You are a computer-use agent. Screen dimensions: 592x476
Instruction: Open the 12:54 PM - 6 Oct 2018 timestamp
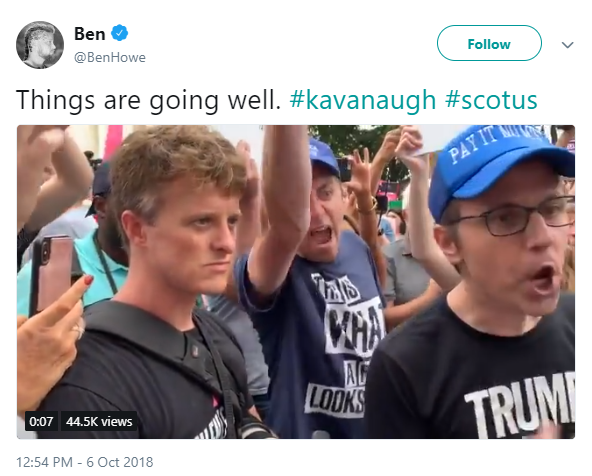click(x=85, y=462)
